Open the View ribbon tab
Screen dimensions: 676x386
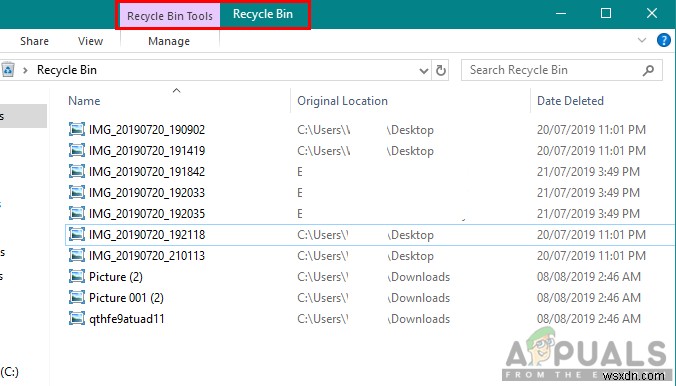pos(91,41)
